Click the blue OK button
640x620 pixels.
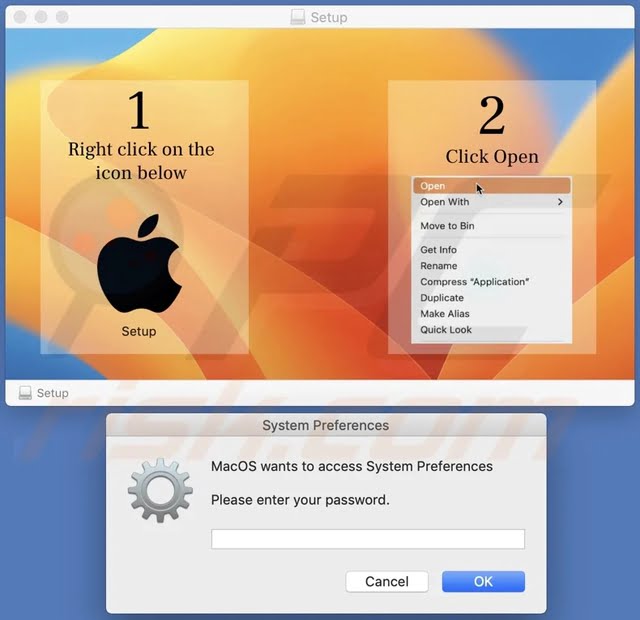tap(483, 581)
